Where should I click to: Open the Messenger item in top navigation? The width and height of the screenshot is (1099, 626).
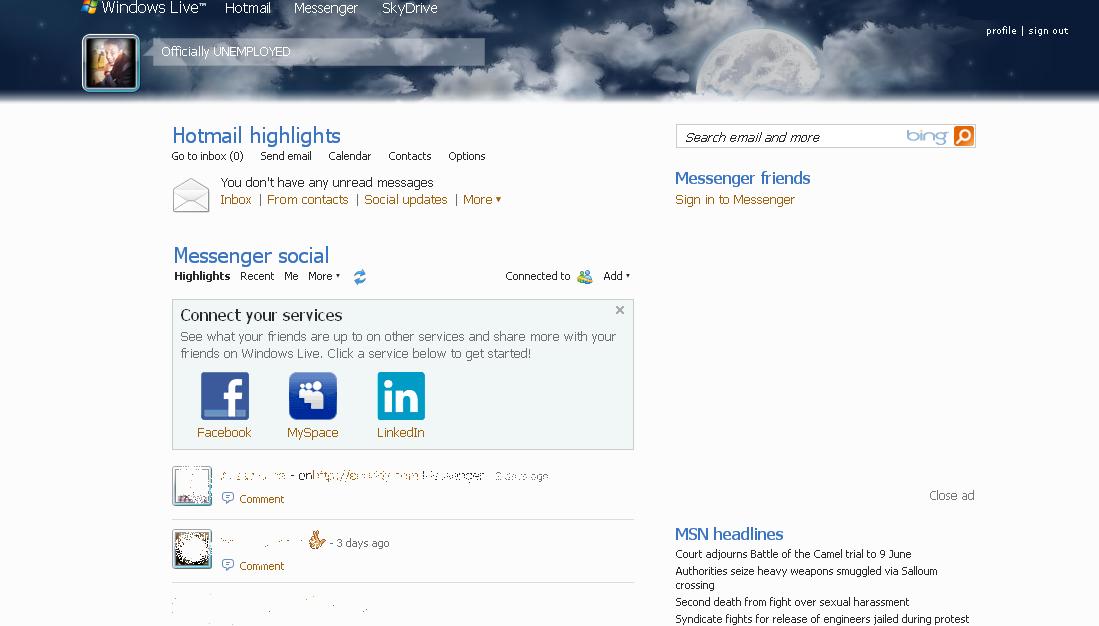tap(326, 7)
